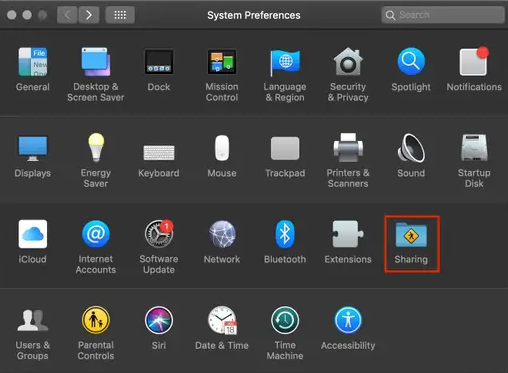
Task: Click the Show All grid button
Action: (x=120, y=15)
